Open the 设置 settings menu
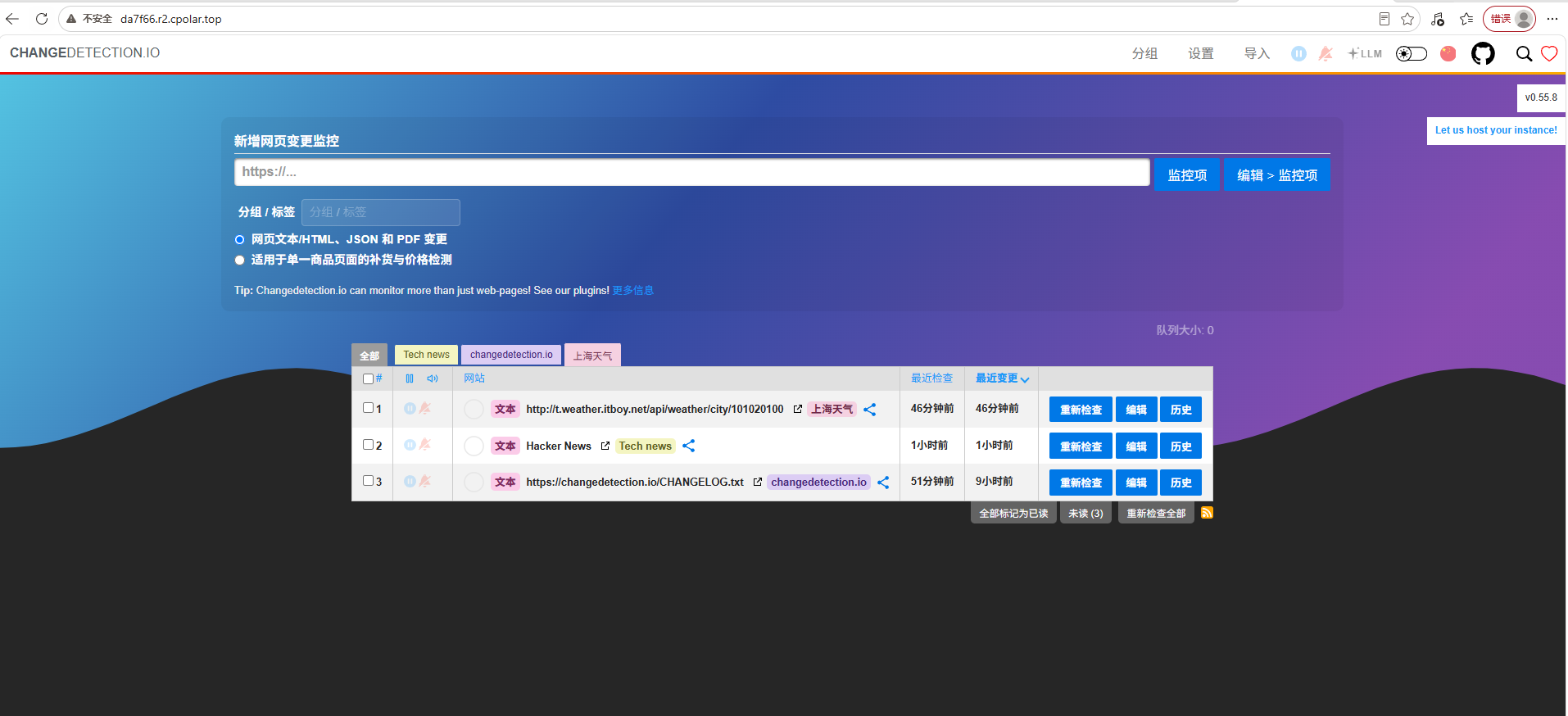 coord(1201,53)
